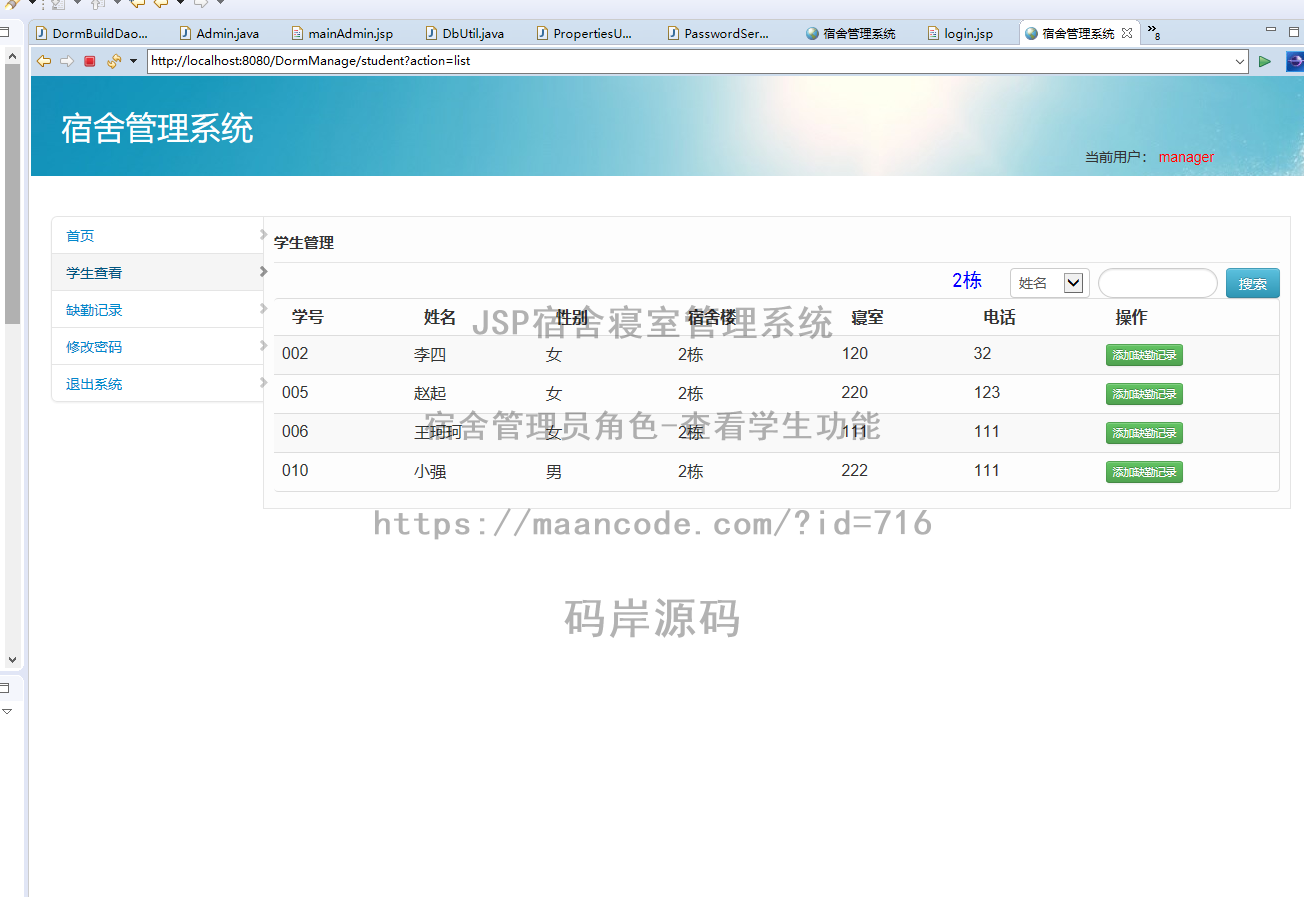Viewport: 1304px width, 897px height.
Task: Click student number 005 cell
Action: (x=295, y=393)
